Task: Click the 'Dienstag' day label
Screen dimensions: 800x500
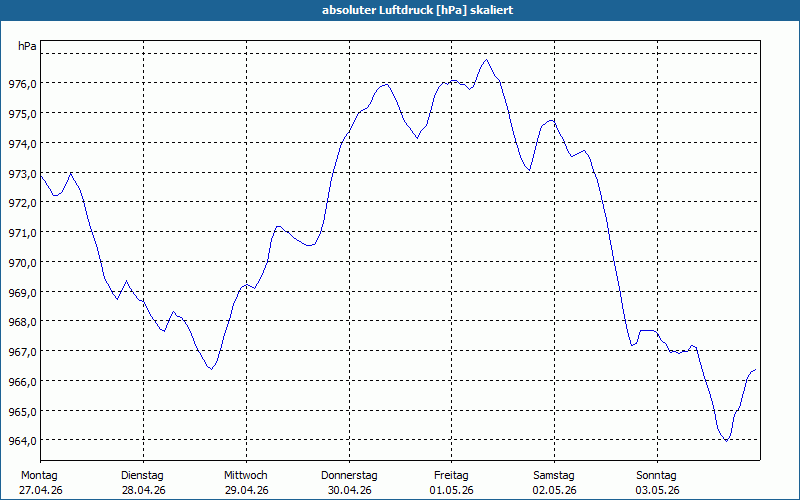Action: [142, 476]
